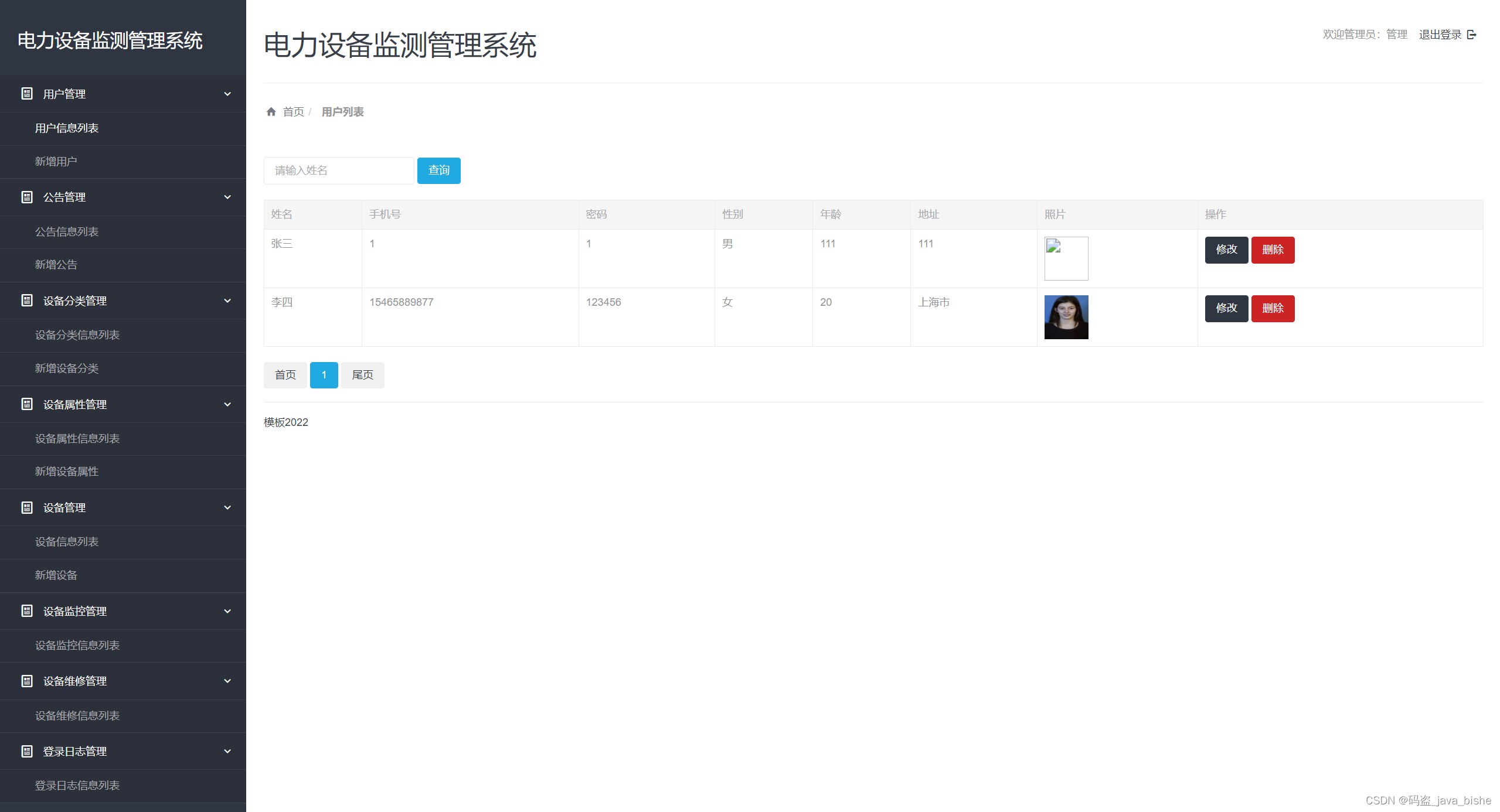Open 设备监控信息列表 menu item
The image size is (1500, 812).
77,646
